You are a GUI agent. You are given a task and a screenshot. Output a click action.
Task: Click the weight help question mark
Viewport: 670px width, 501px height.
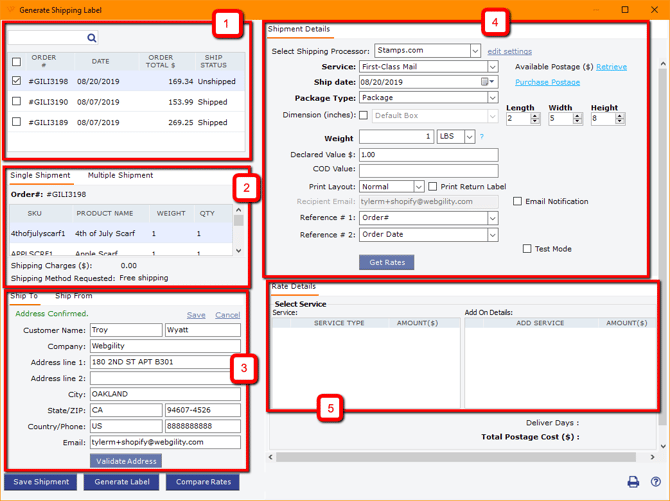tap(481, 137)
